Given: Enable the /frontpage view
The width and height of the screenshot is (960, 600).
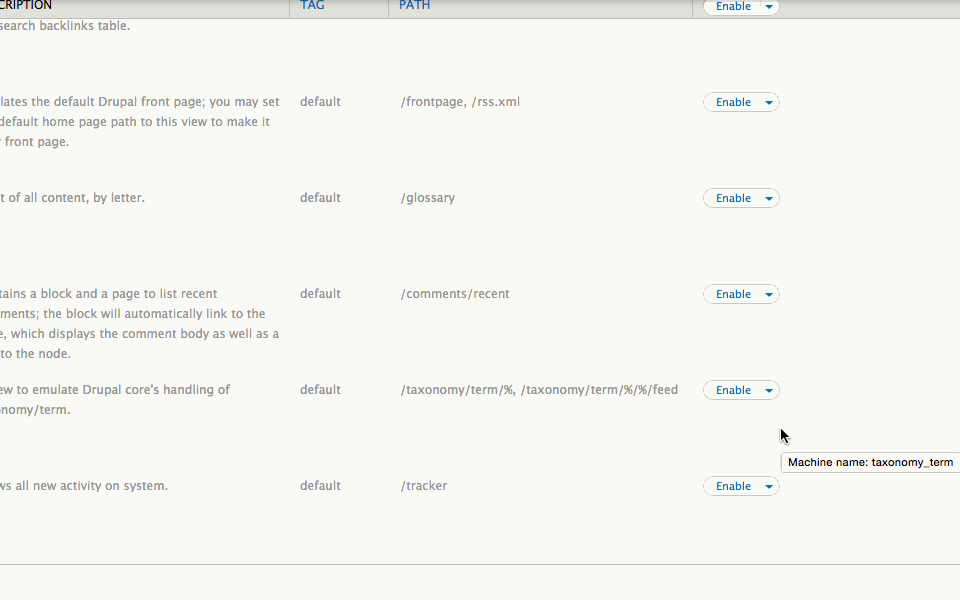Looking at the screenshot, I should coord(733,102).
